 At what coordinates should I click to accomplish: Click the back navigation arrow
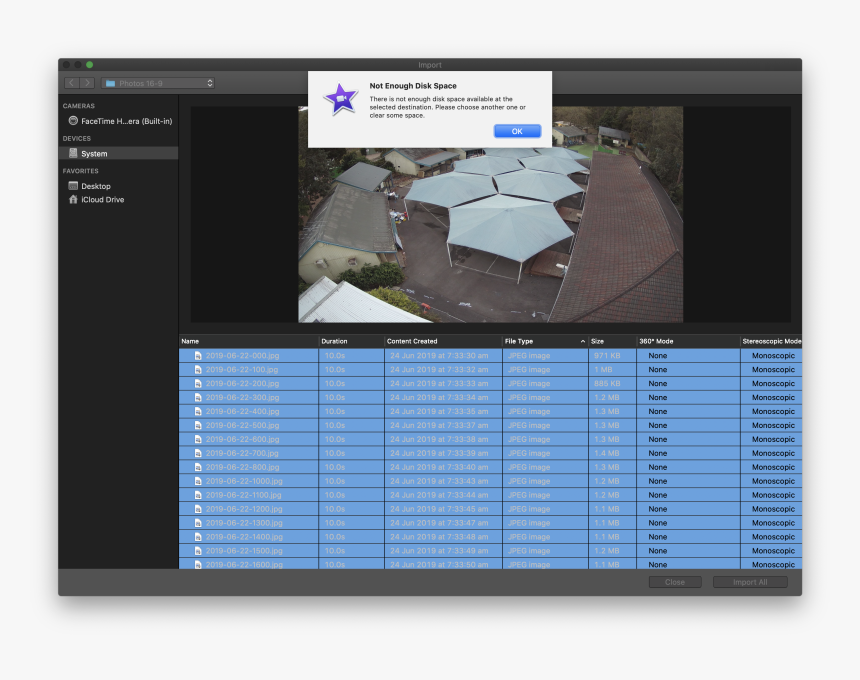click(72, 83)
